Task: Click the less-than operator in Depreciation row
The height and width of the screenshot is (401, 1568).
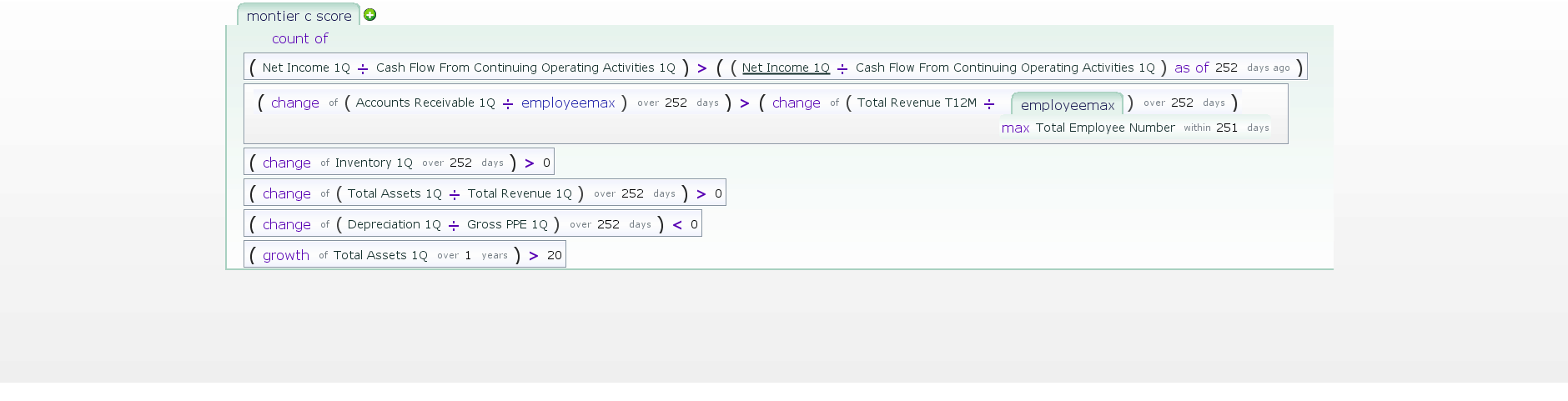Action: click(677, 225)
